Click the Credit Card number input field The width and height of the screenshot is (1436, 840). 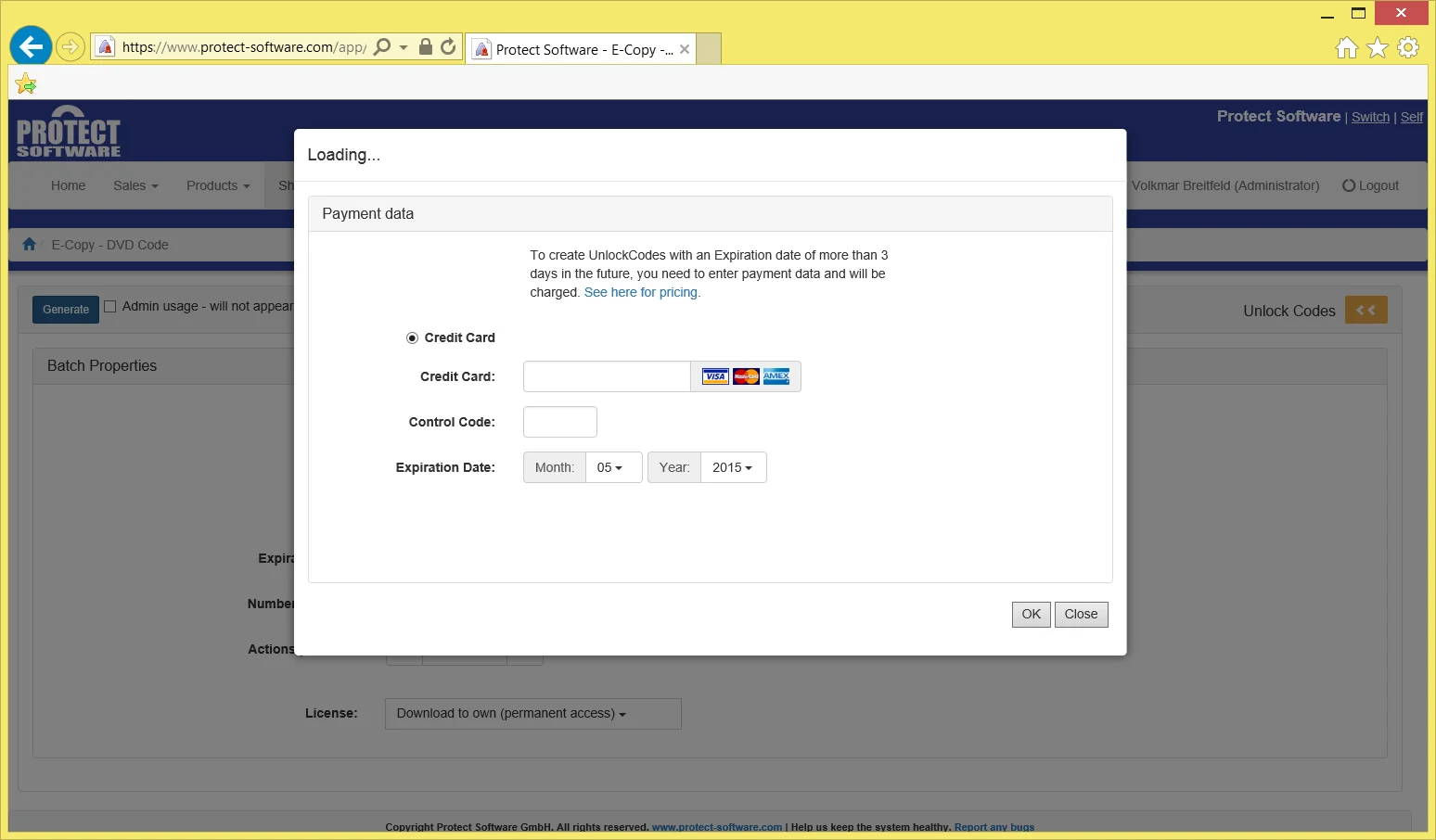(607, 377)
